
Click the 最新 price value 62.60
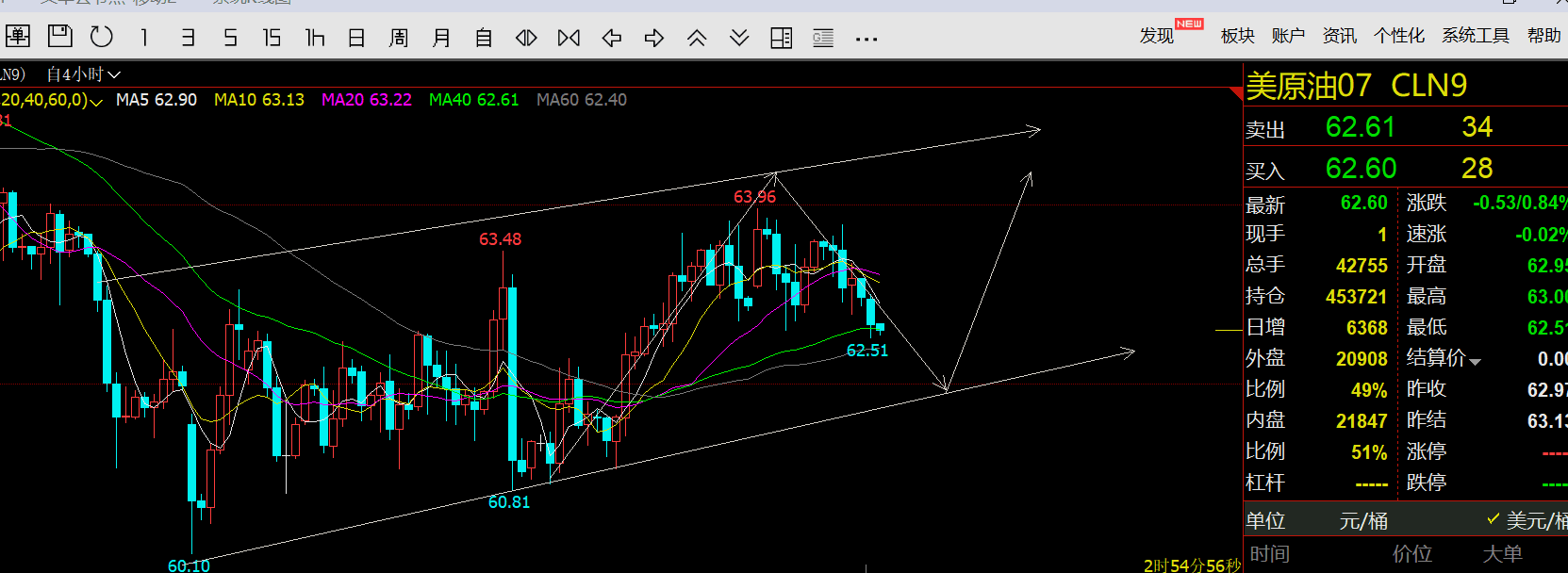click(x=1364, y=203)
